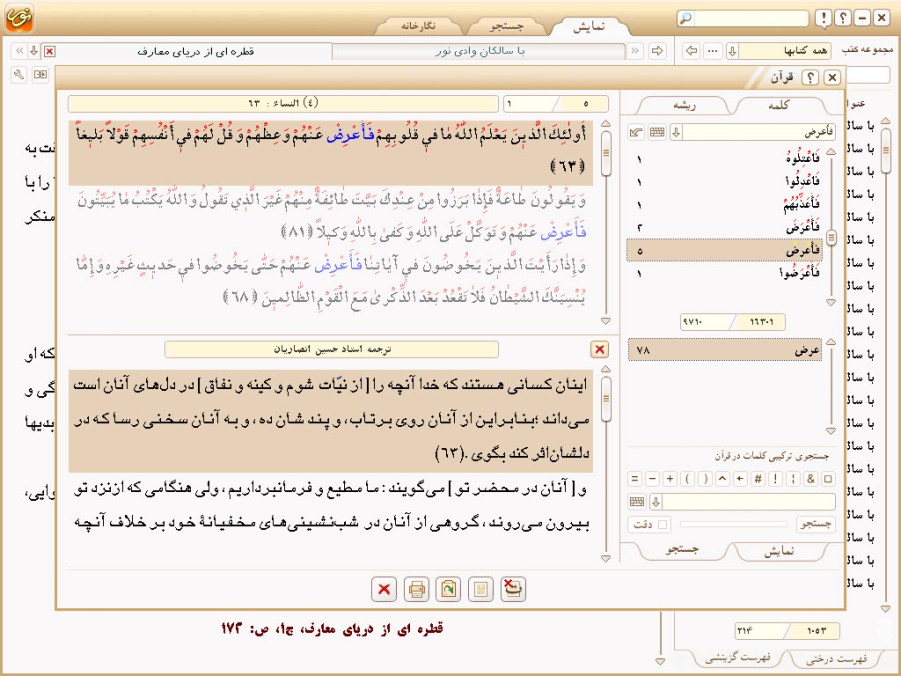901x676 pixels.
Task: Click the page layout icon in bottom toolbar
Action: [x=480, y=589]
